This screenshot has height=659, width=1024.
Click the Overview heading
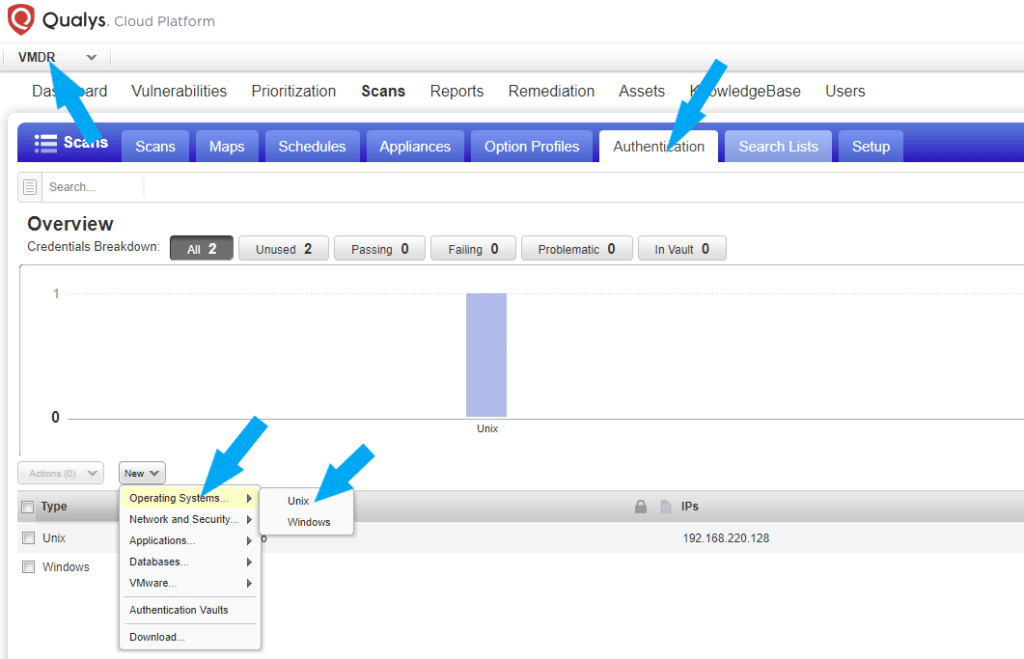coord(71,224)
